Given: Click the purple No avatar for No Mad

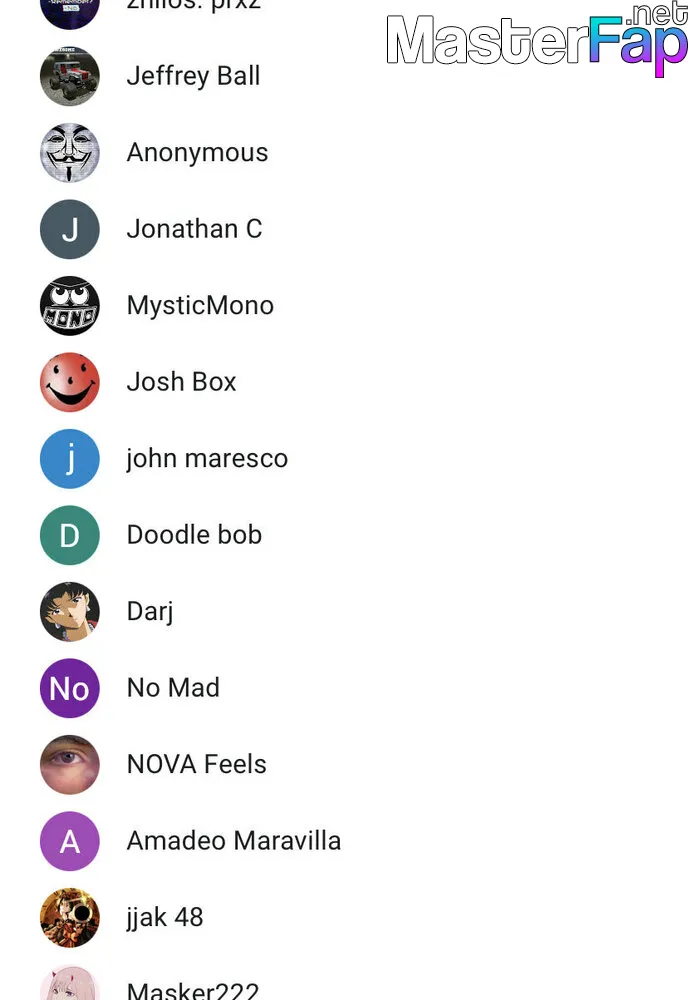Looking at the screenshot, I should click(70, 688).
